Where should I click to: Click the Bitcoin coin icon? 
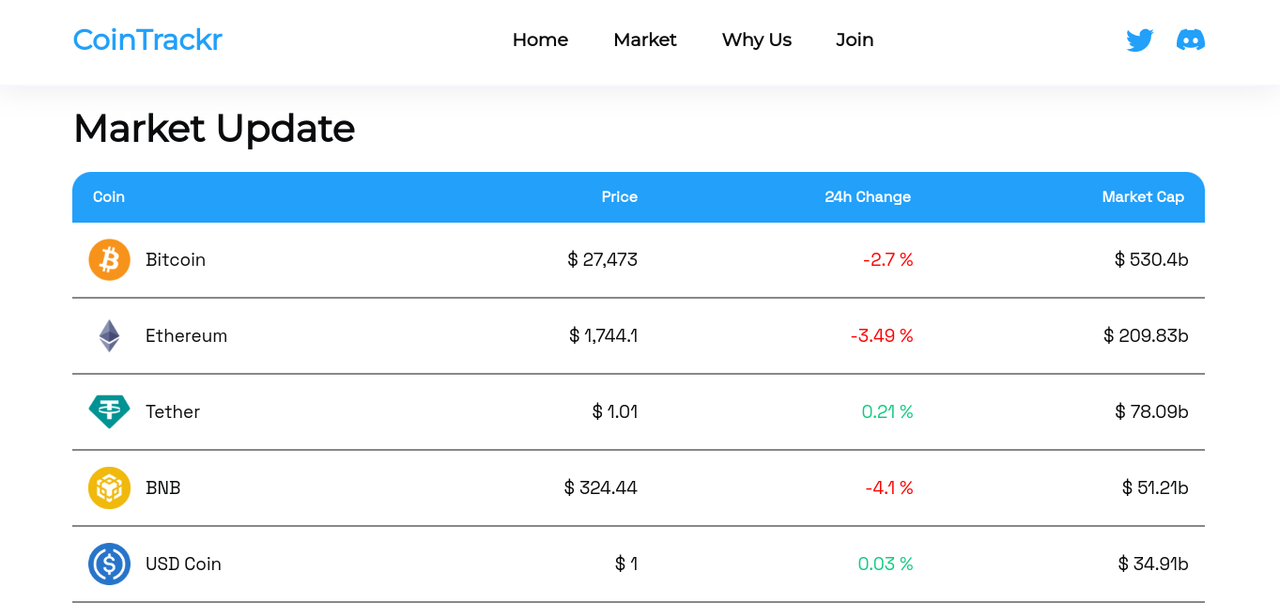109,260
